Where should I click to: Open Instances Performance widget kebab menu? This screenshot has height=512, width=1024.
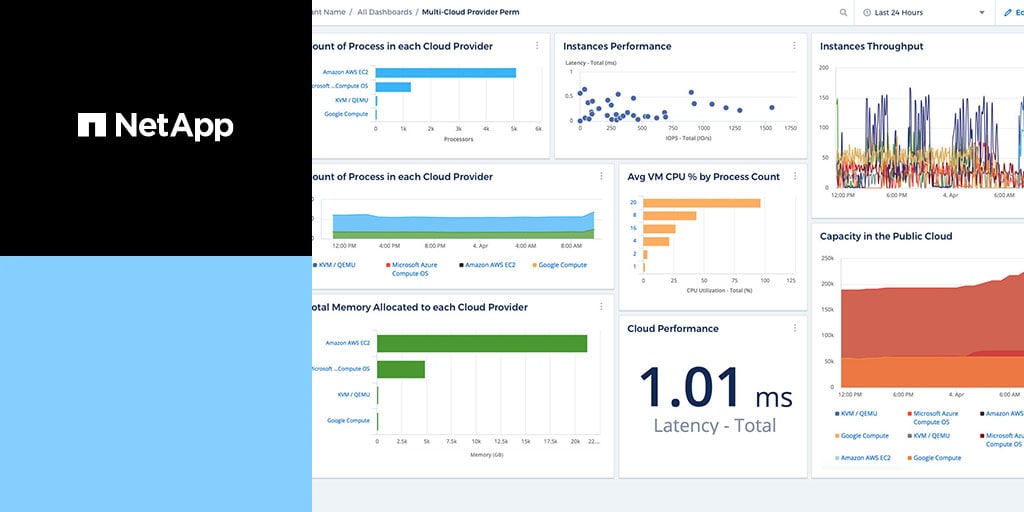point(794,46)
